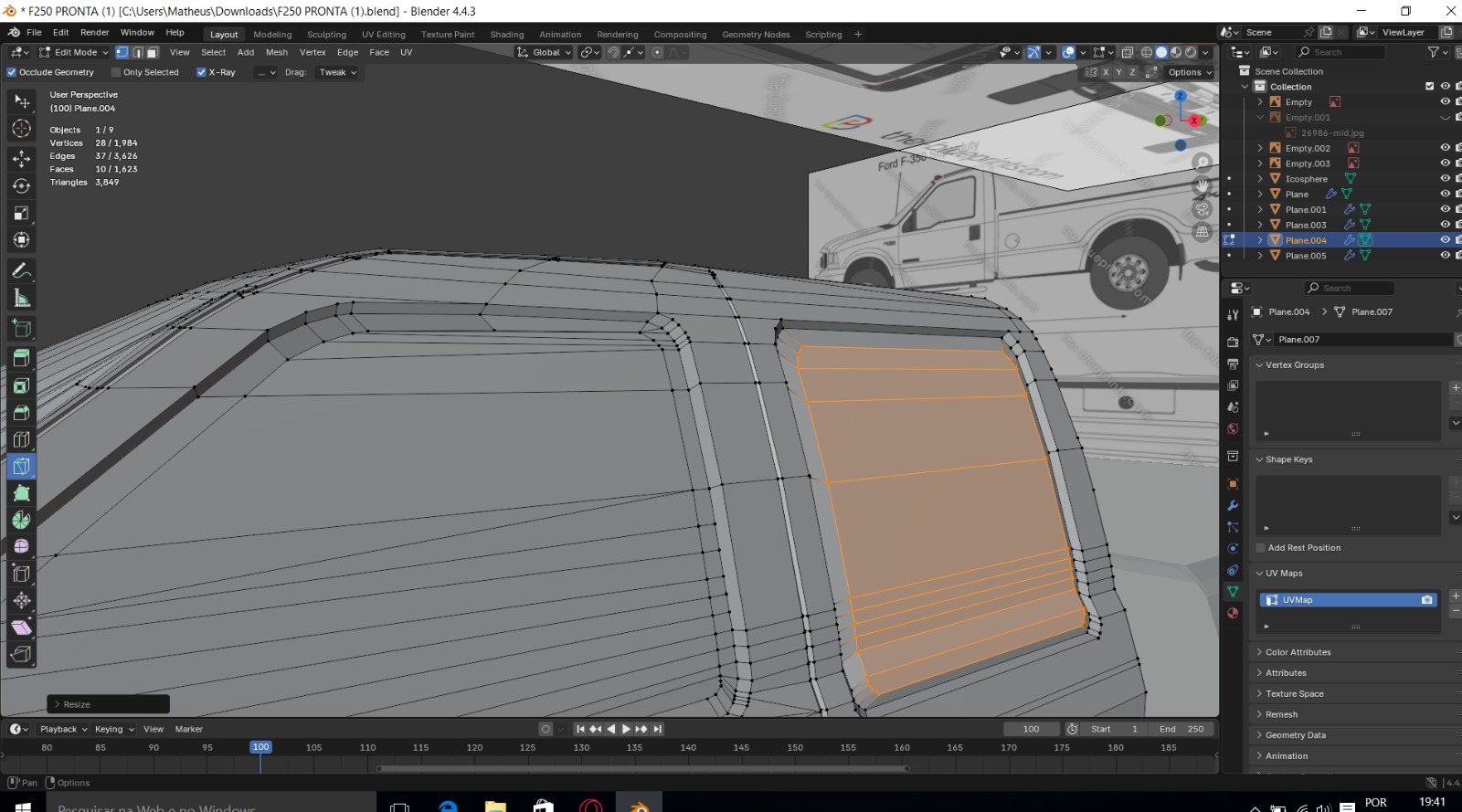Click the Options button in viewport header
The width and height of the screenshot is (1462, 812).
(1189, 72)
